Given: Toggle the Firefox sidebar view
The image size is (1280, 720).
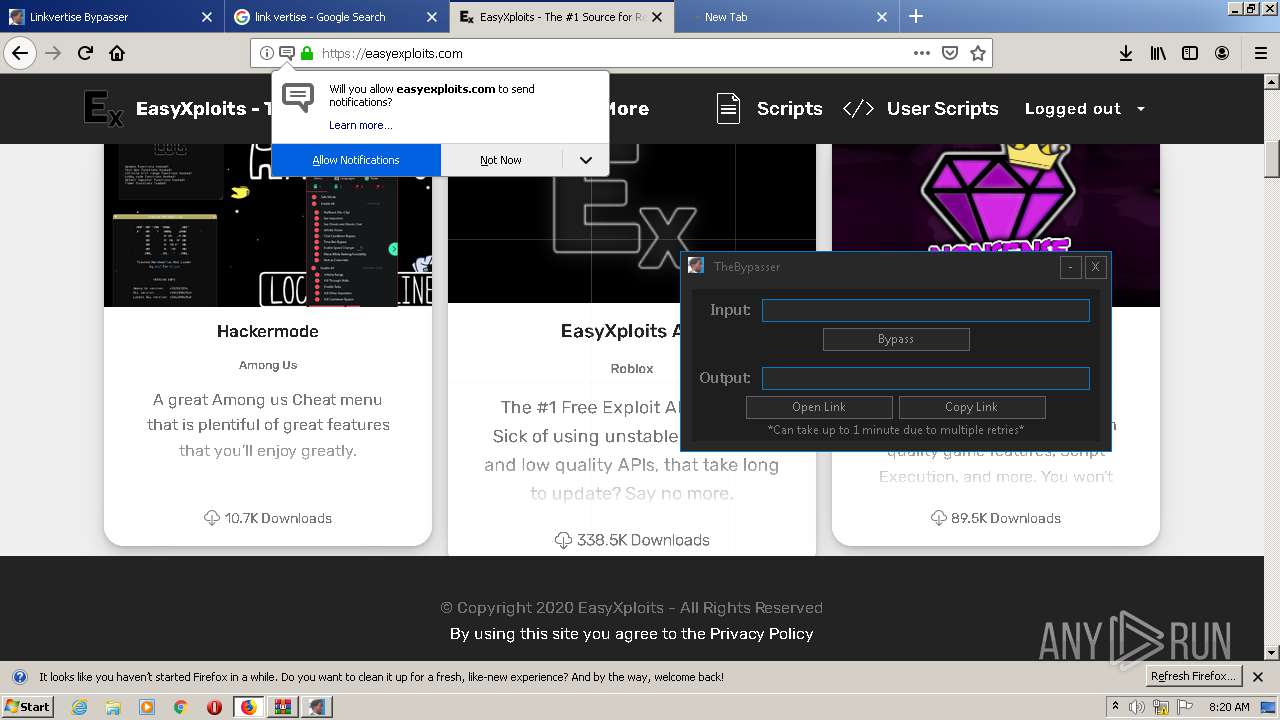Looking at the screenshot, I should (x=1190, y=53).
